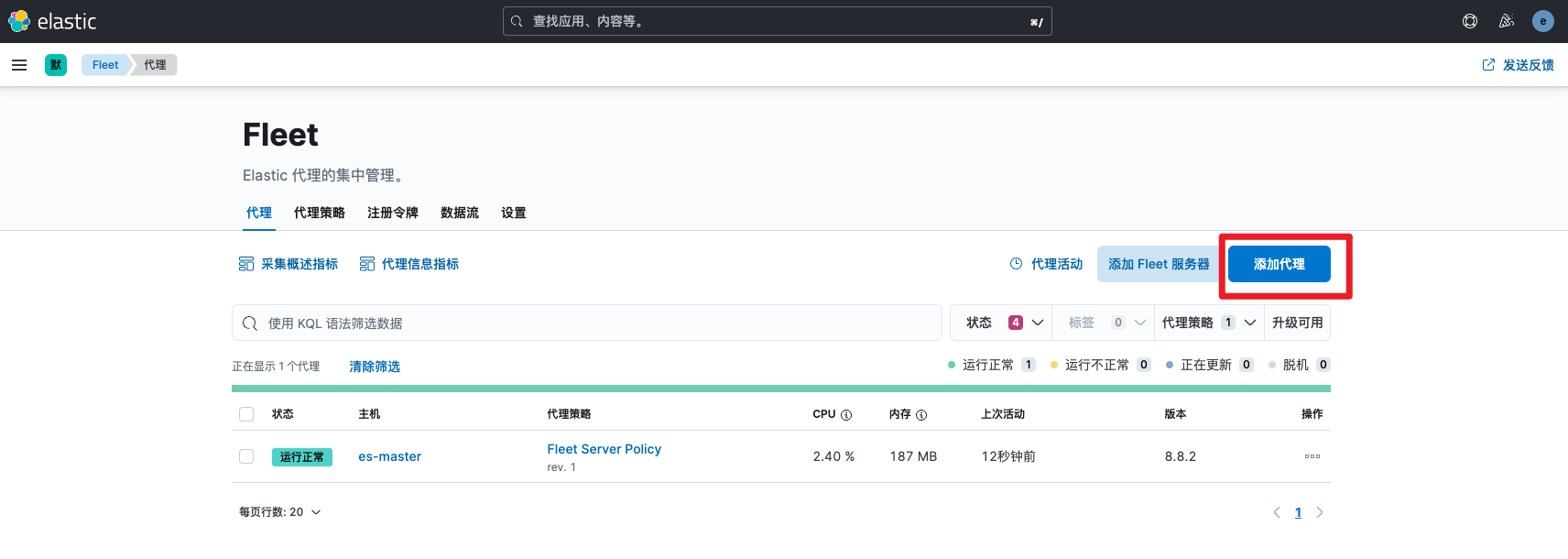Click the Elastic logo
Image resolution: width=1568 pixels, height=559 pixels.
pyautogui.click(x=52, y=21)
